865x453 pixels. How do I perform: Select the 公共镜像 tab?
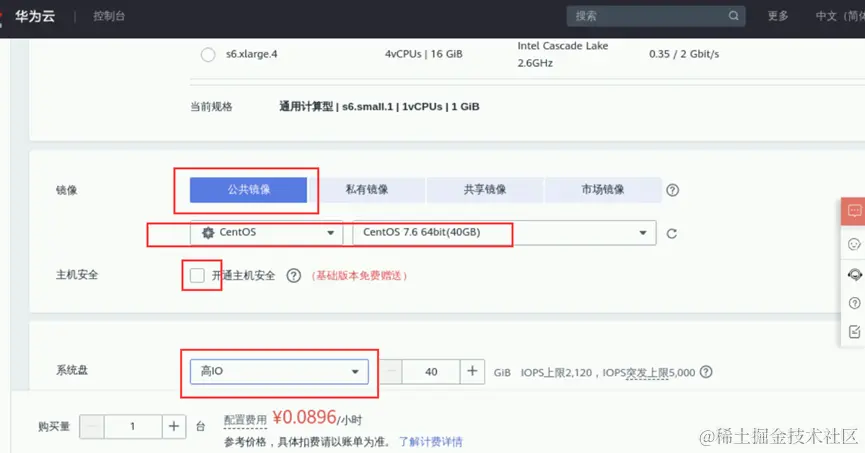248,190
